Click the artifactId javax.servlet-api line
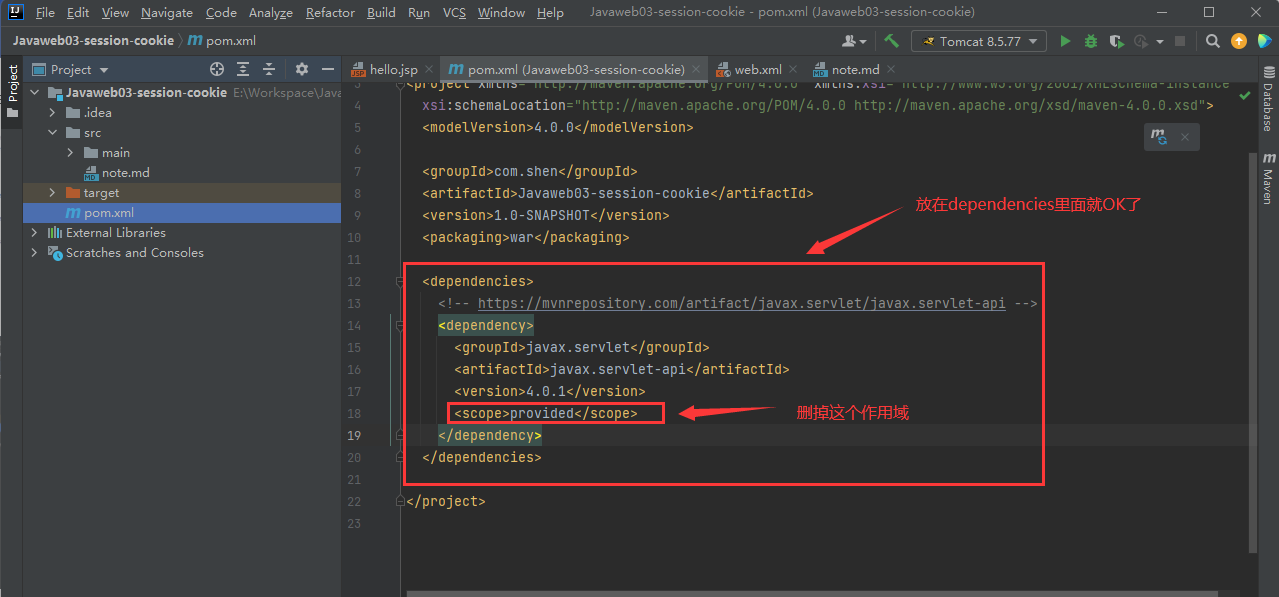This screenshot has width=1279, height=597. [x=621, y=369]
